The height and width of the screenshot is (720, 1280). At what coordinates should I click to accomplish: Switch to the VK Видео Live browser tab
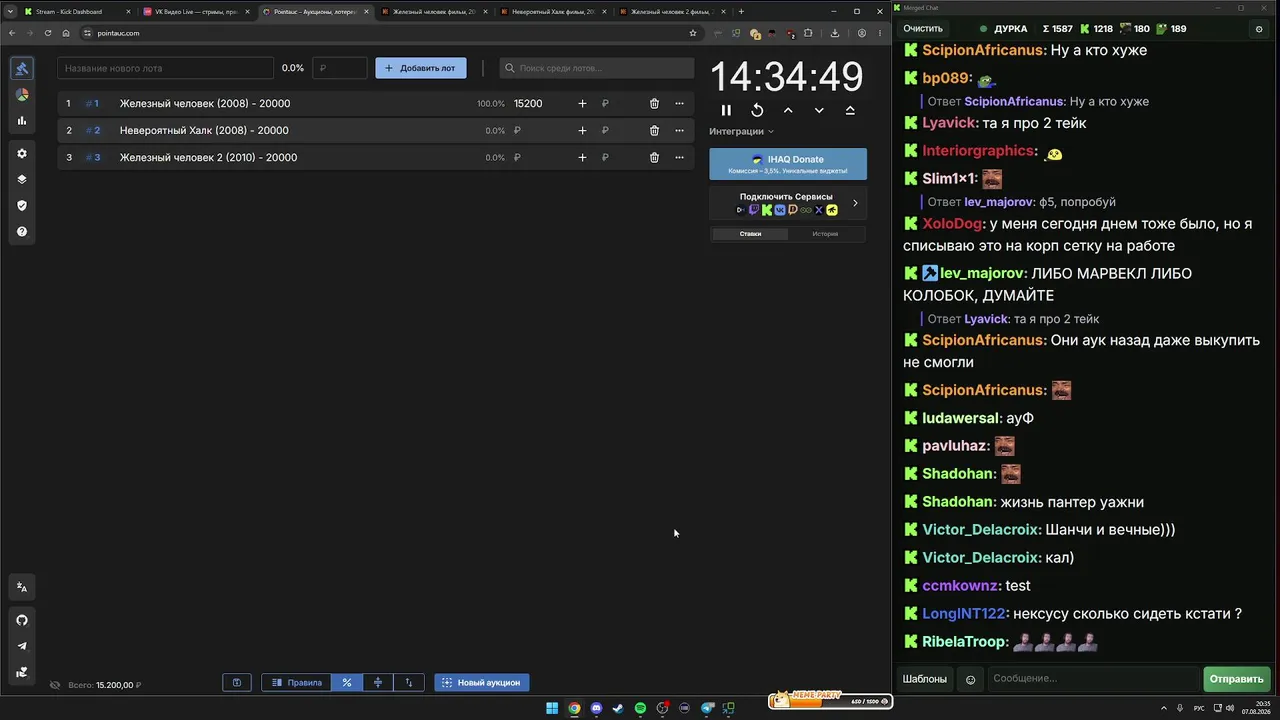pyautogui.click(x=196, y=11)
